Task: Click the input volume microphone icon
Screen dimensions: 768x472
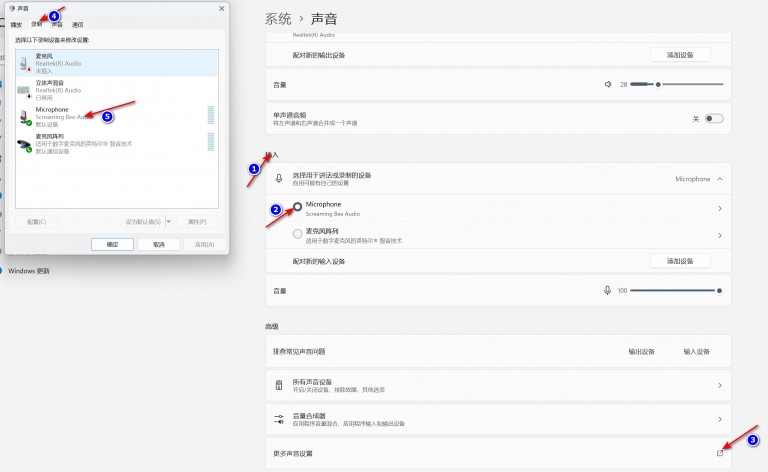Action: coord(607,290)
